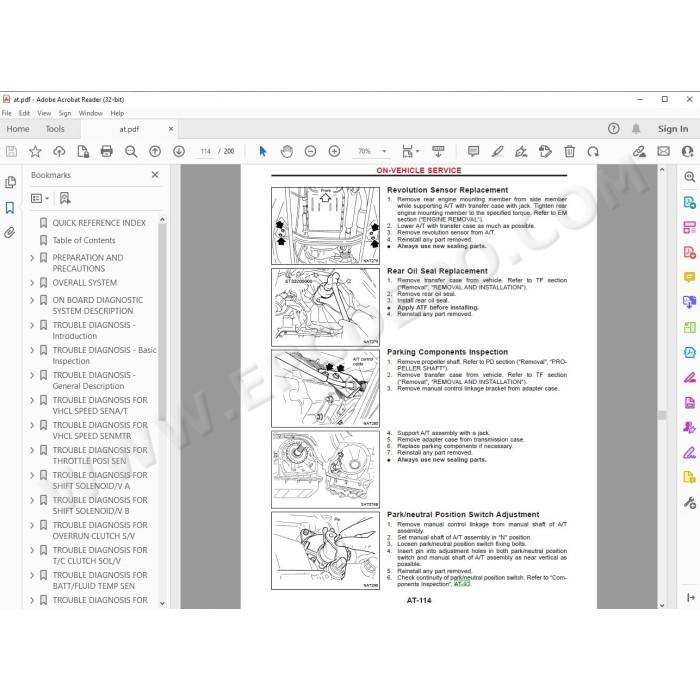This screenshot has height=700, width=700.
Task: Open Help question mark icon
Action: pos(614,129)
